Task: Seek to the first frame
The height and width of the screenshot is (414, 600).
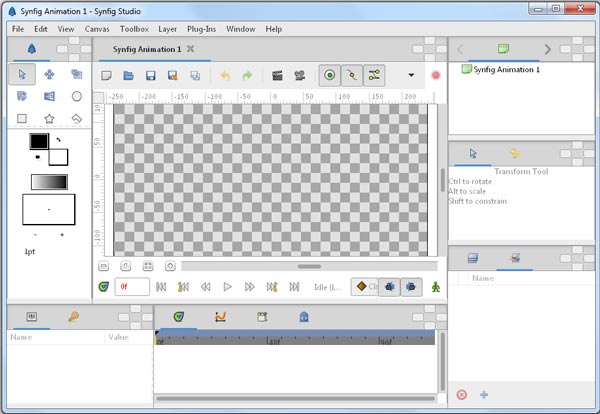Action: [x=161, y=287]
